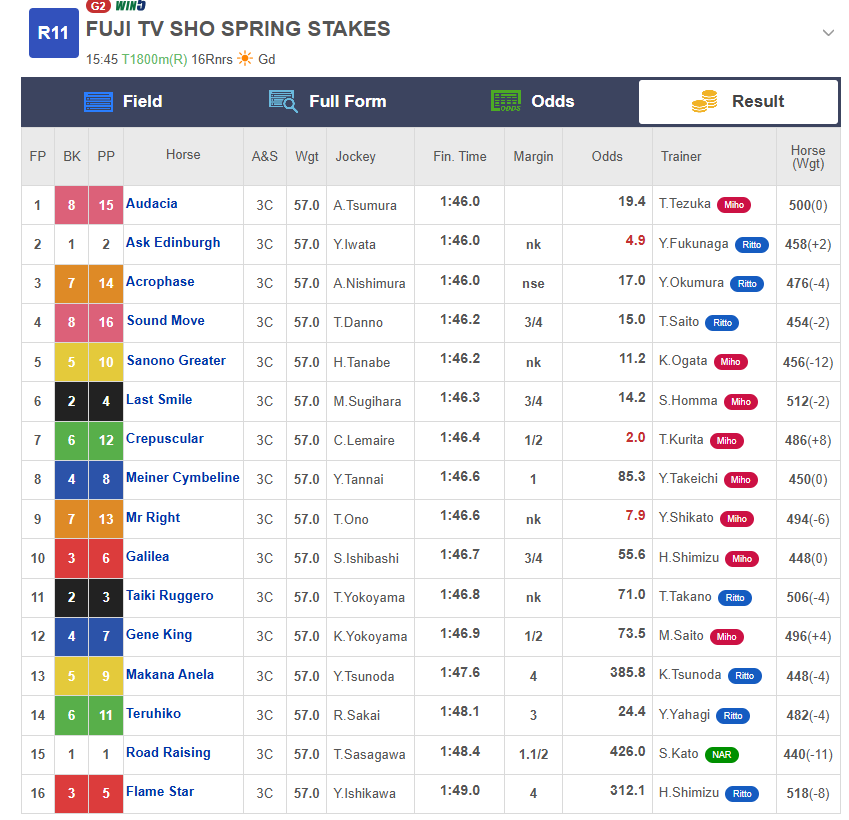Click the Horse (Wgt) column header

(x=808, y=157)
